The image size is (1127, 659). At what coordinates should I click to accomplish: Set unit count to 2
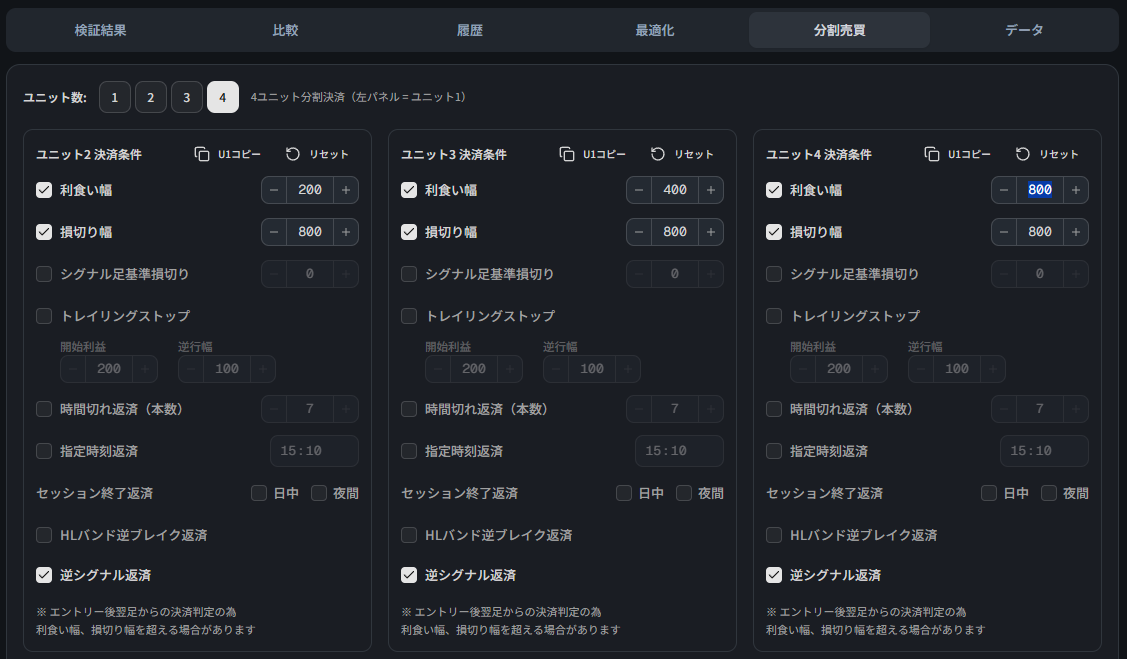point(151,97)
